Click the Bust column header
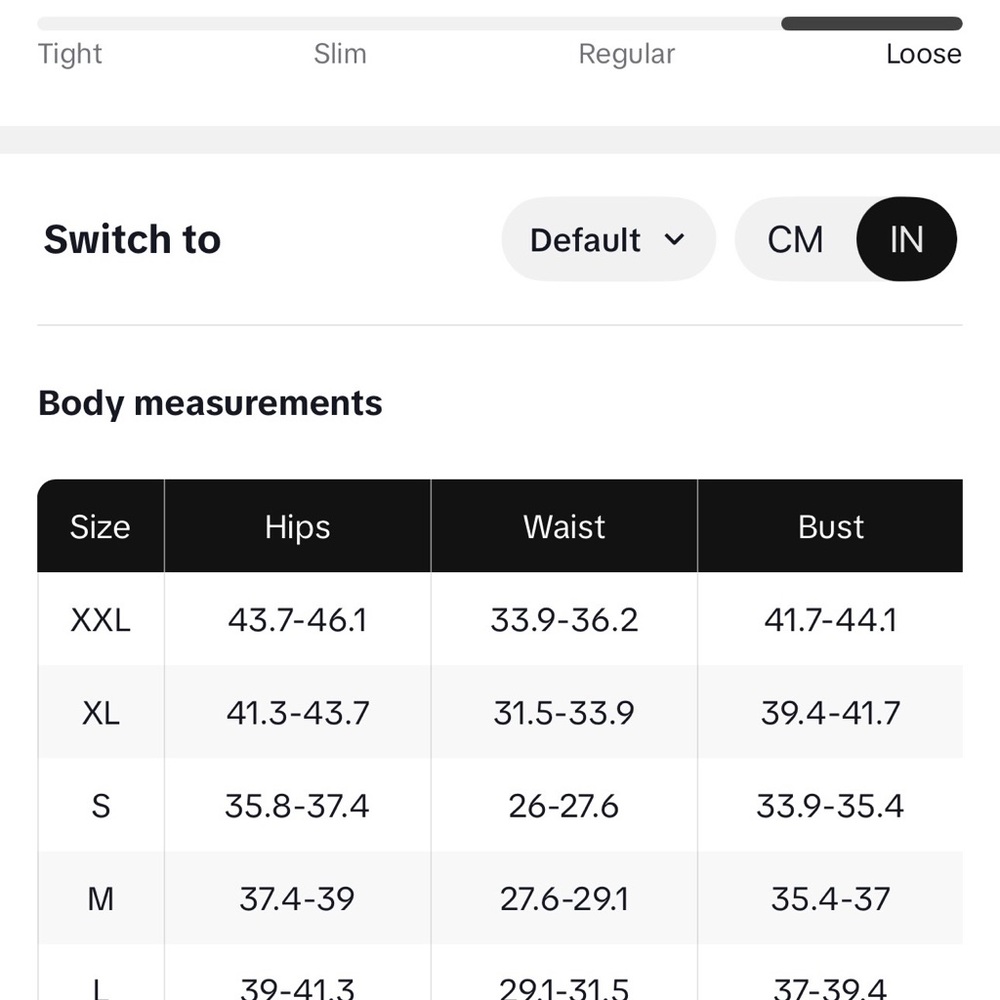The height and width of the screenshot is (1000, 1000). [830, 527]
